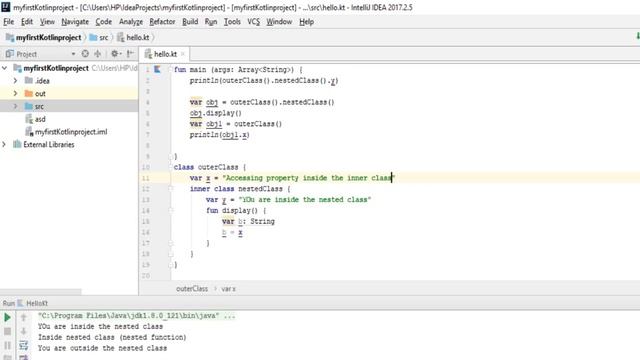Select the hello.kt editor tab

click(x=165, y=54)
